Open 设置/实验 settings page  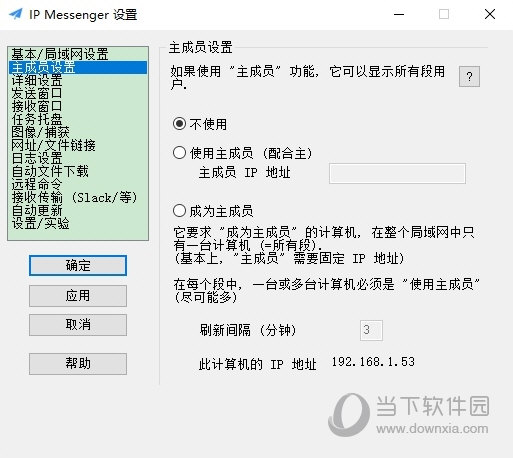click(x=78, y=223)
